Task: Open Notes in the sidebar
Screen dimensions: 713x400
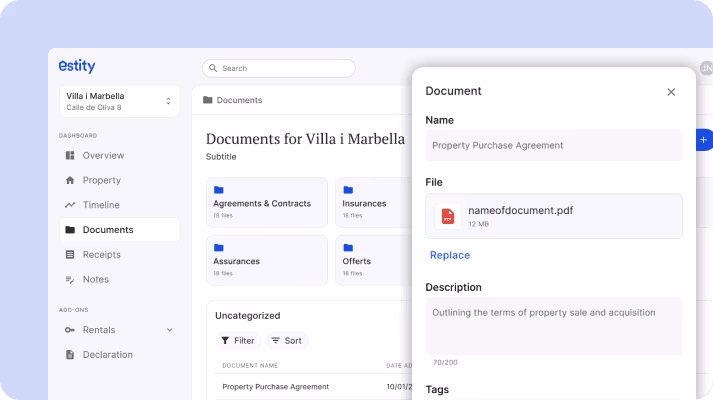Action: [119, 279]
